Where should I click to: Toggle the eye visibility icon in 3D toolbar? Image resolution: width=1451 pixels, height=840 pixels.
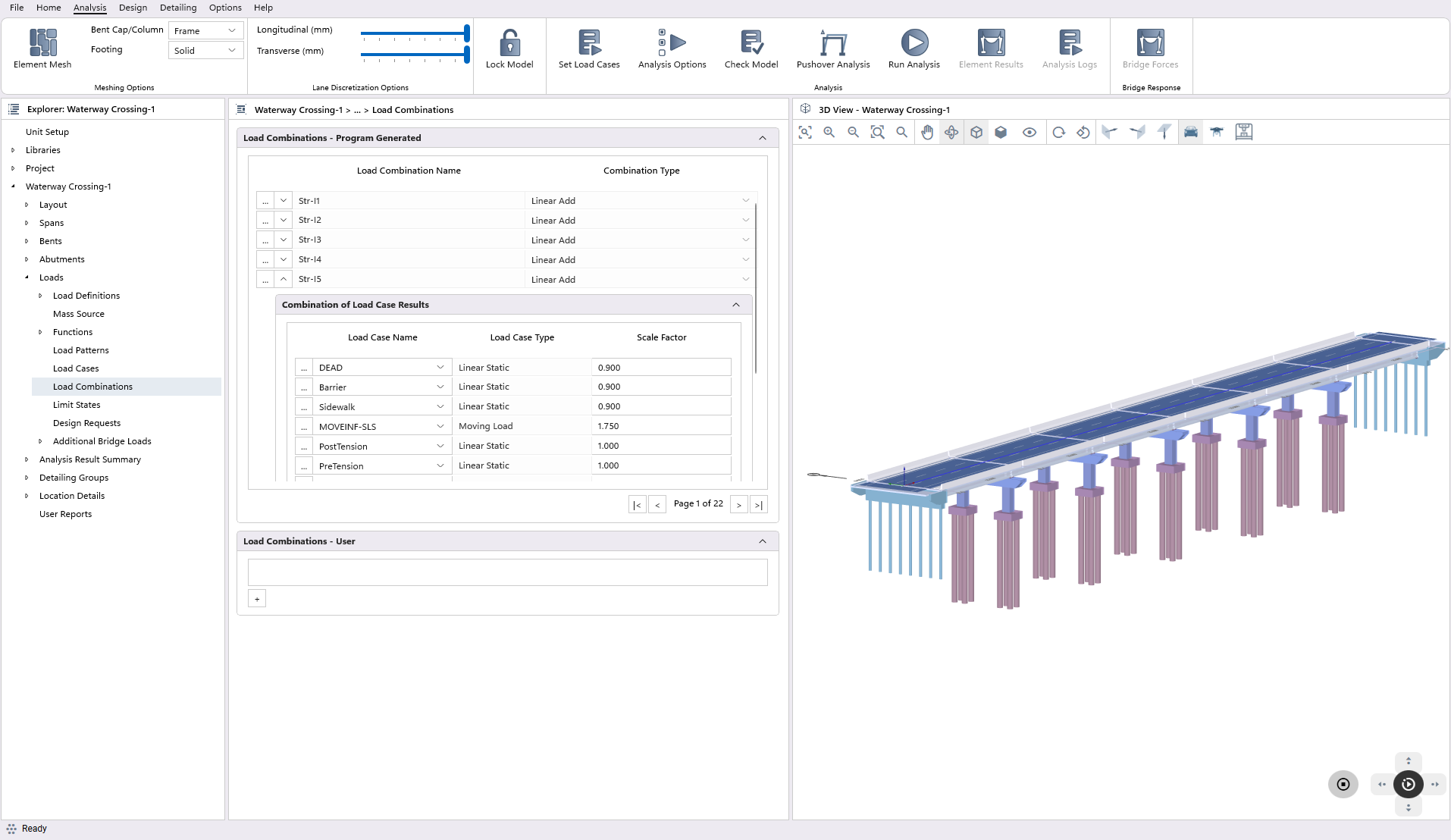(1029, 132)
